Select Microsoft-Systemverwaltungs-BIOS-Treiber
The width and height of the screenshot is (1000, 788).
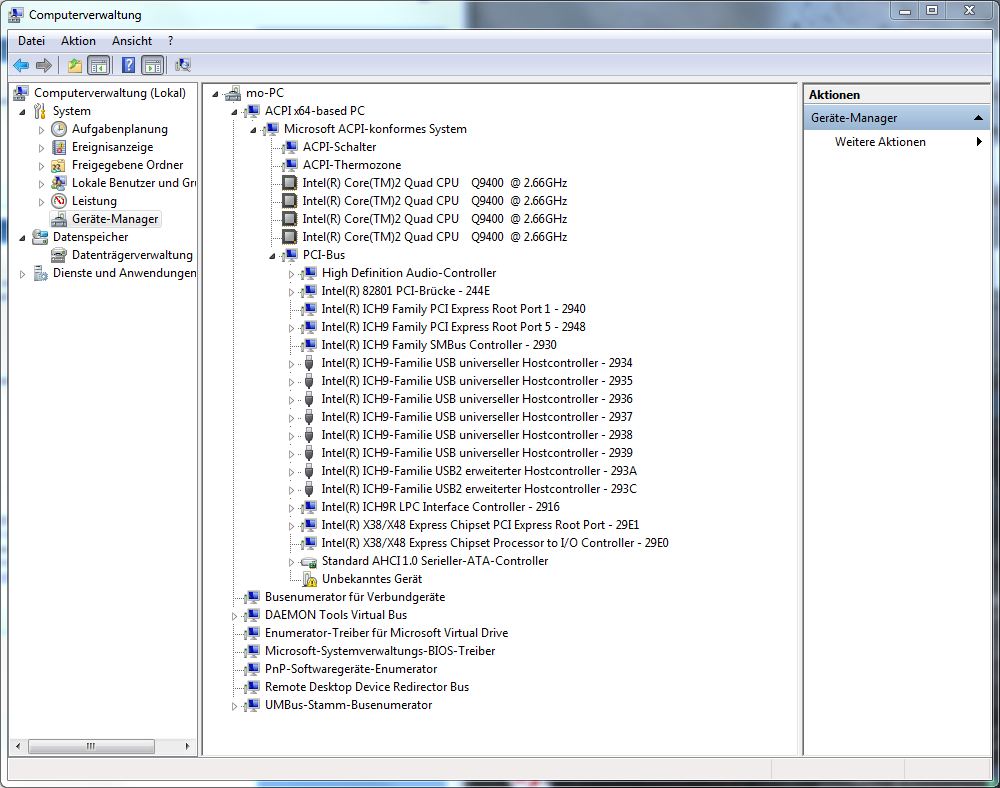(380, 651)
